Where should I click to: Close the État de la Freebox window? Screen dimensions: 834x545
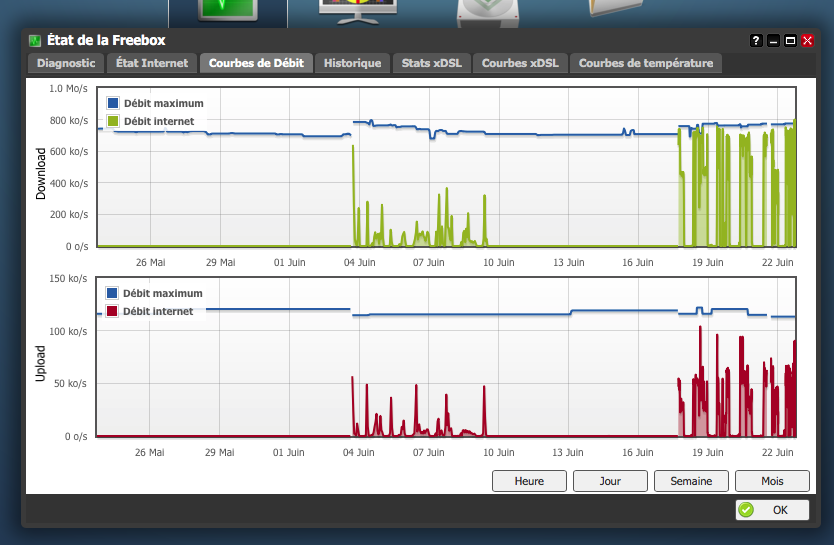click(807, 40)
